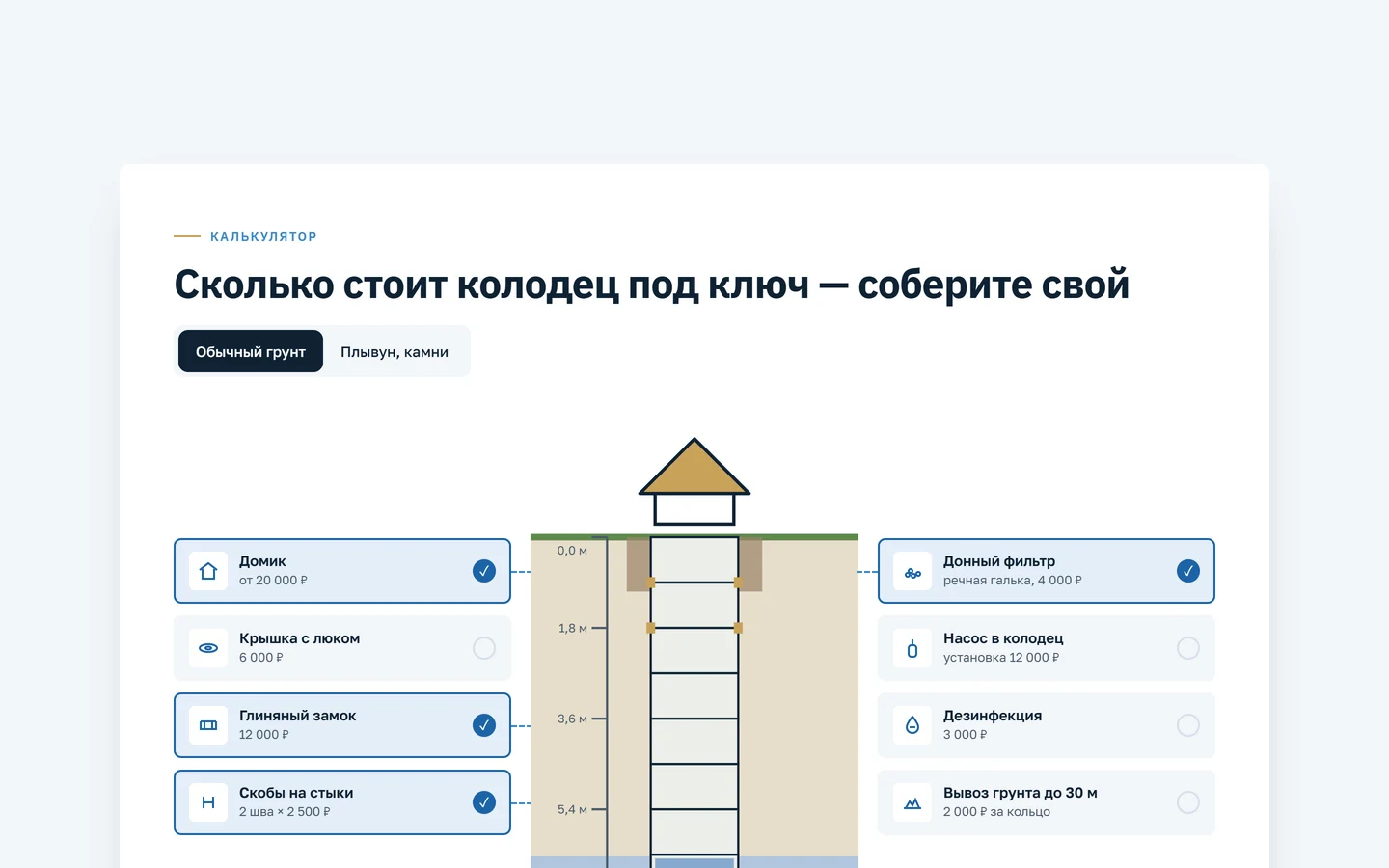Switch to the Обычный грунт tab

point(251,351)
